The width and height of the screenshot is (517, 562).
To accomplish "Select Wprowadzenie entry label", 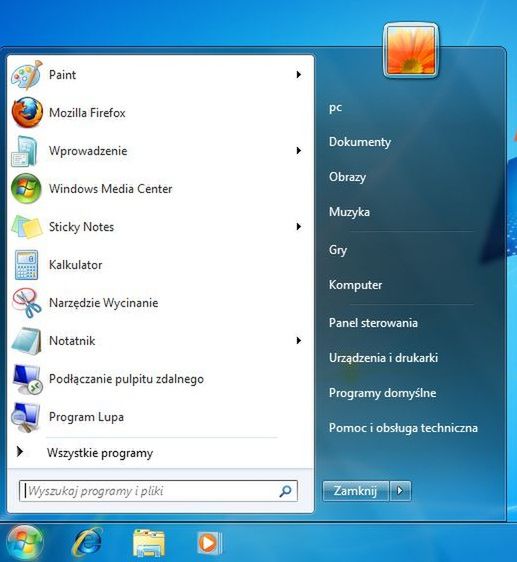I will 88,151.
